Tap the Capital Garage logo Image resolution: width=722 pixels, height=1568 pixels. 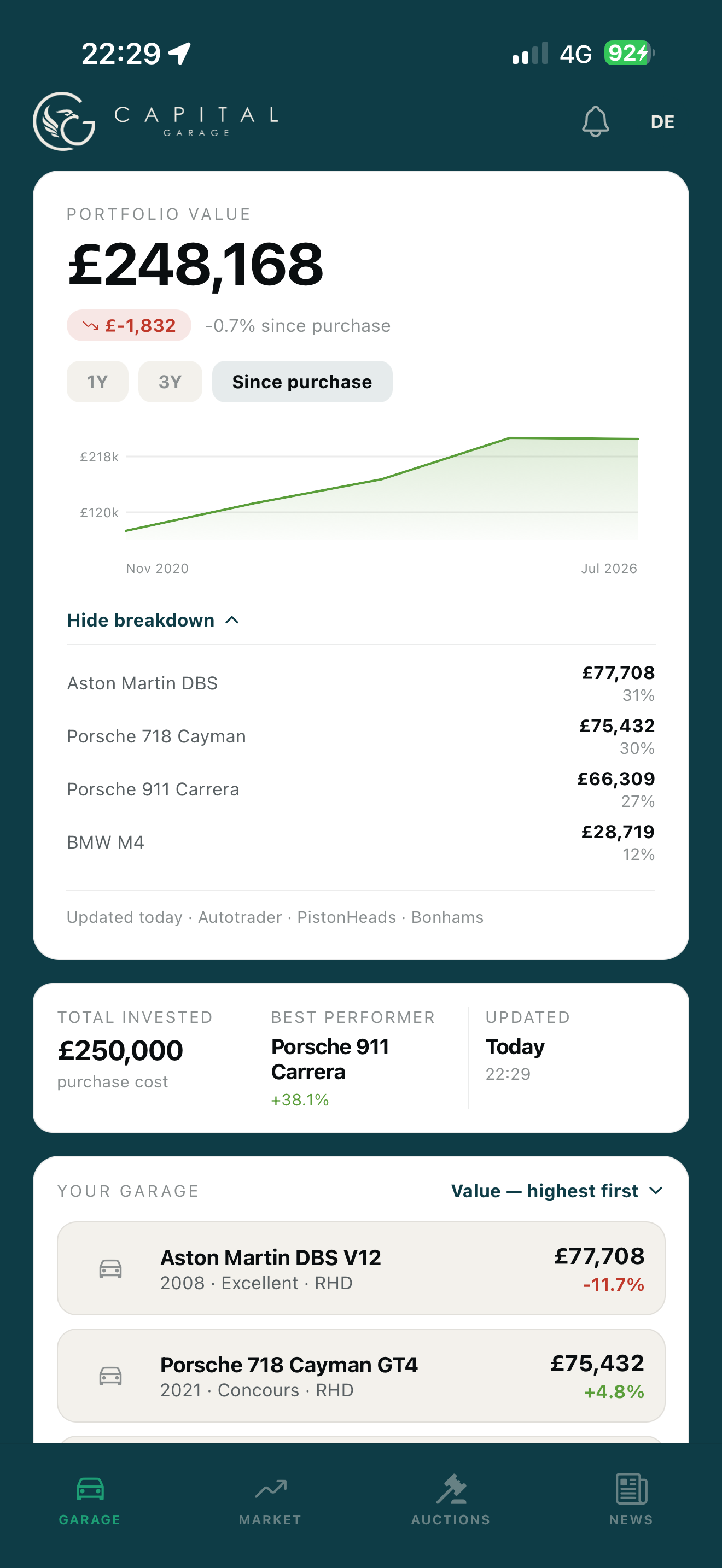[156, 121]
